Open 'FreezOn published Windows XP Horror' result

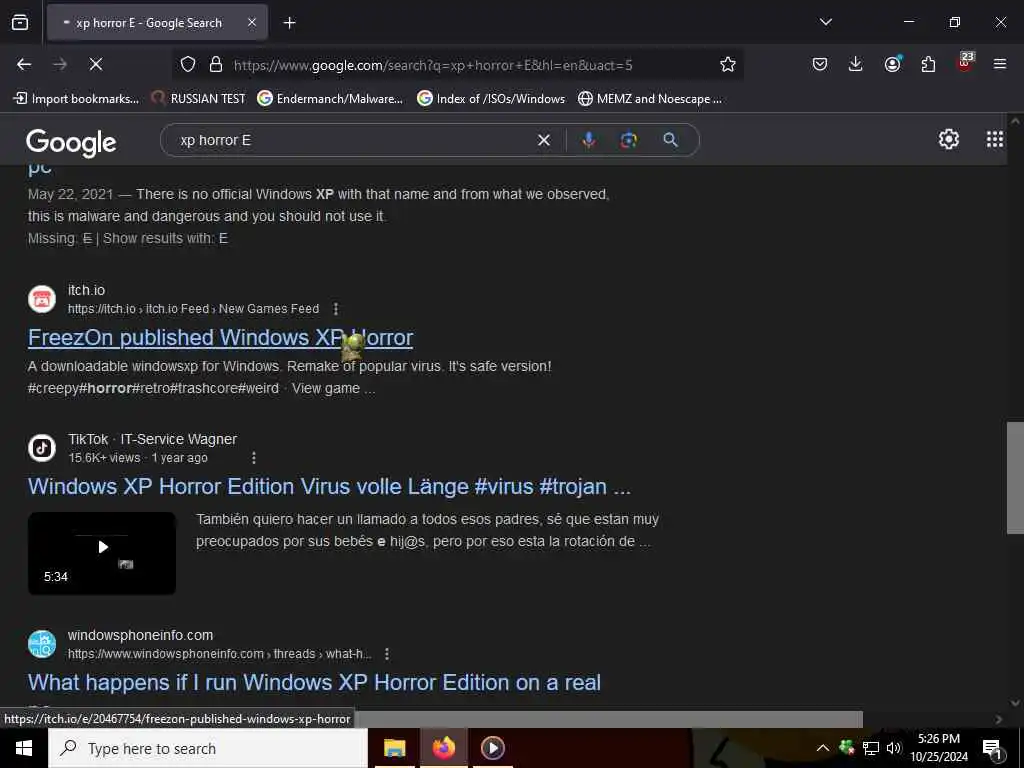click(220, 338)
